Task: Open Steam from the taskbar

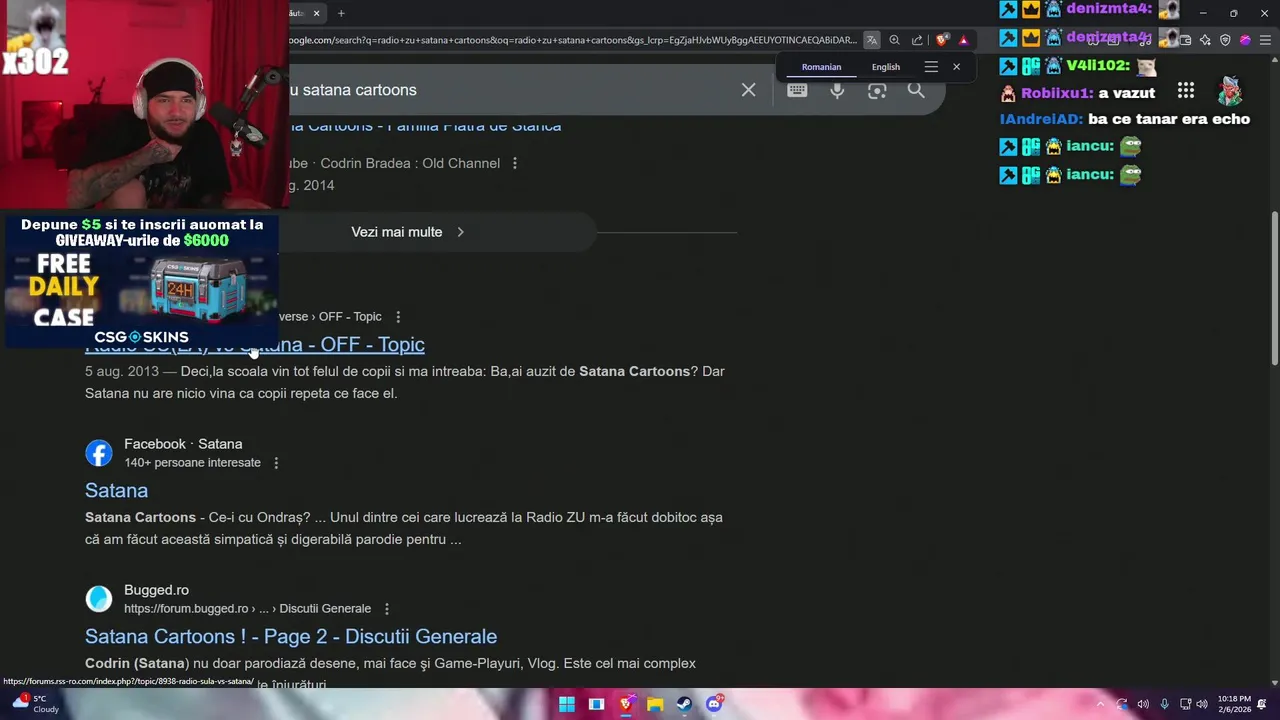Action: (x=684, y=704)
